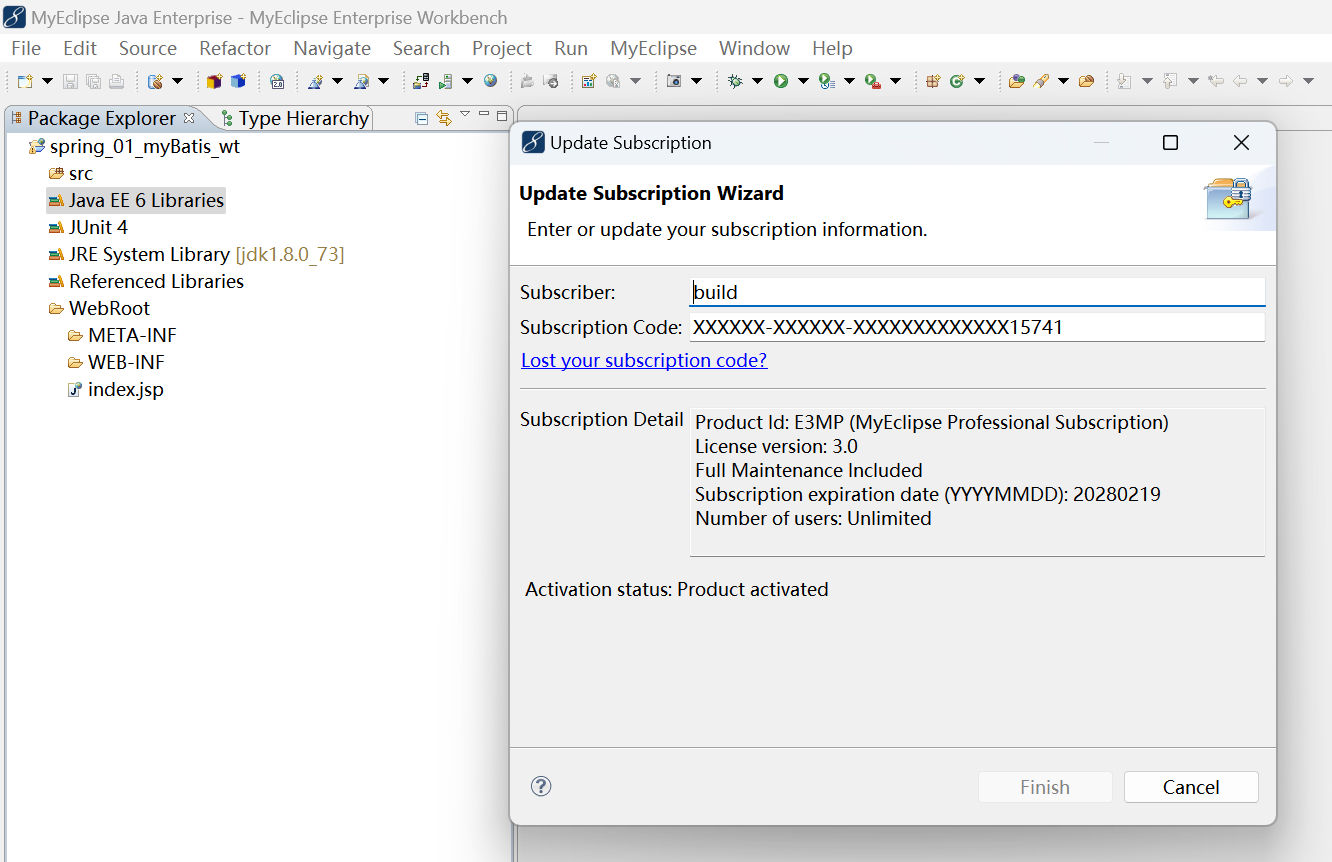This screenshot has width=1332, height=862.
Task: Click Collapse All in Package Explorer
Action: pos(422,118)
